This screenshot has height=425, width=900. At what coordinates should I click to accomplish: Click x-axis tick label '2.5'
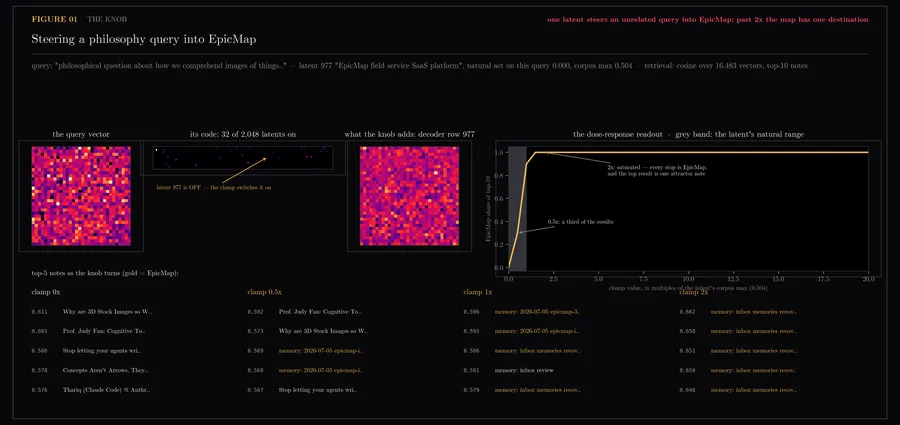(553, 279)
